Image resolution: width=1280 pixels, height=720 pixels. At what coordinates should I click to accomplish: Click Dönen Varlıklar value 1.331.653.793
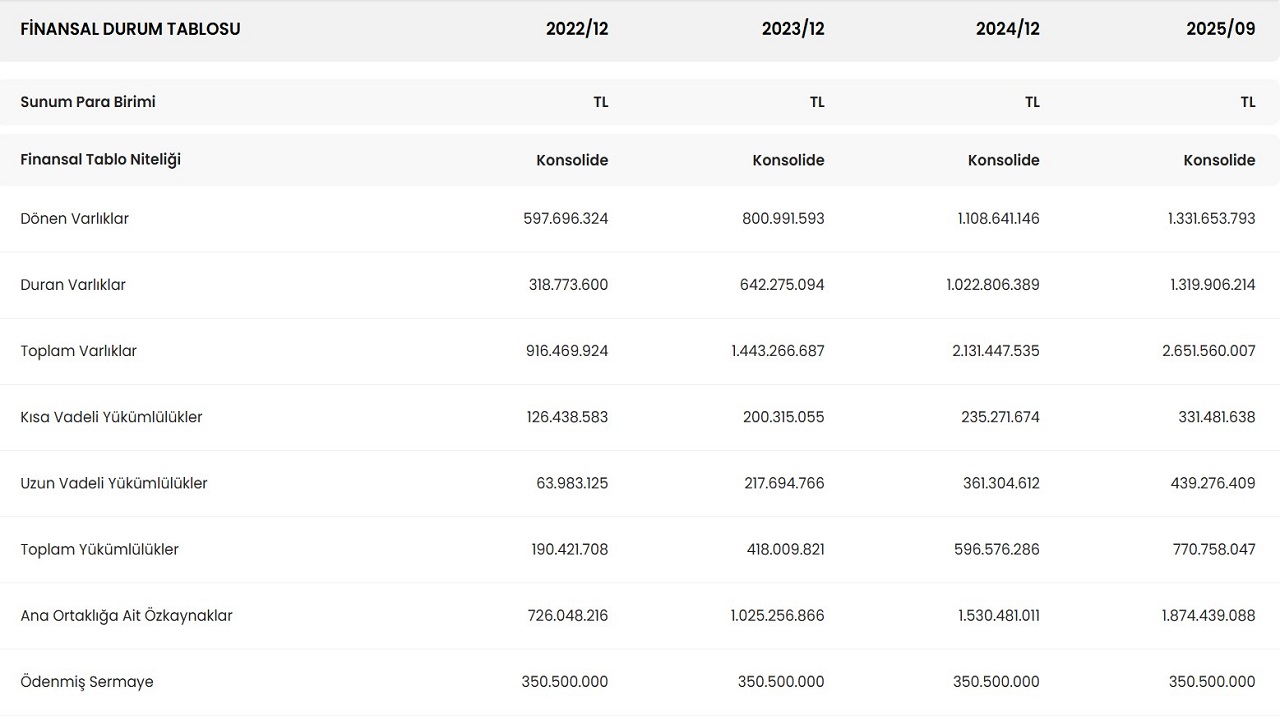click(1211, 219)
